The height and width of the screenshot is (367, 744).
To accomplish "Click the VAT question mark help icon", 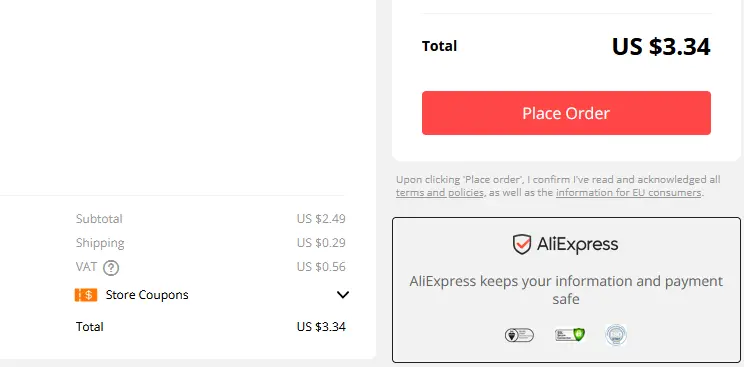I will pos(111,268).
